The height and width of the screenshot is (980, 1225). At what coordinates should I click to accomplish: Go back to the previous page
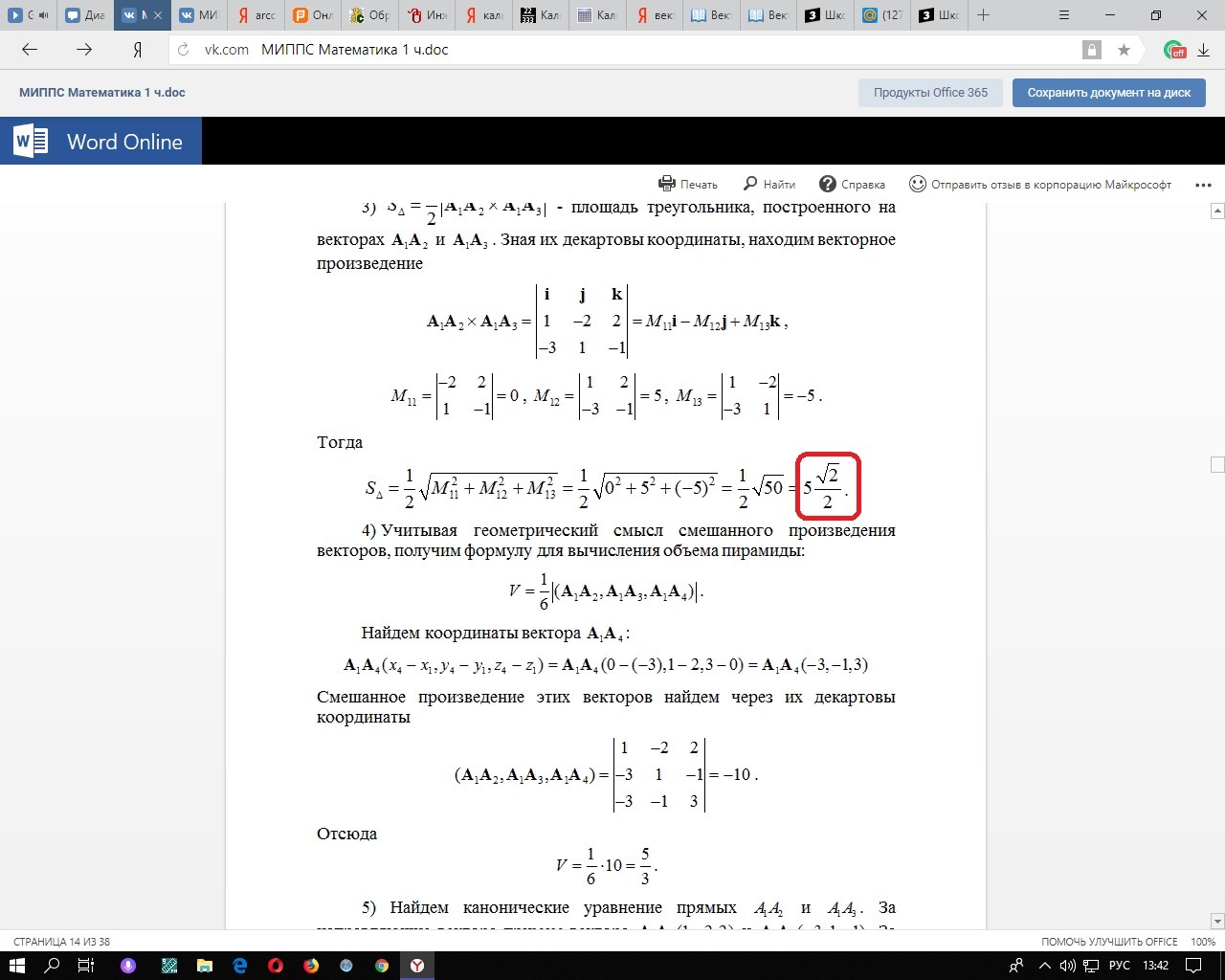point(29,50)
